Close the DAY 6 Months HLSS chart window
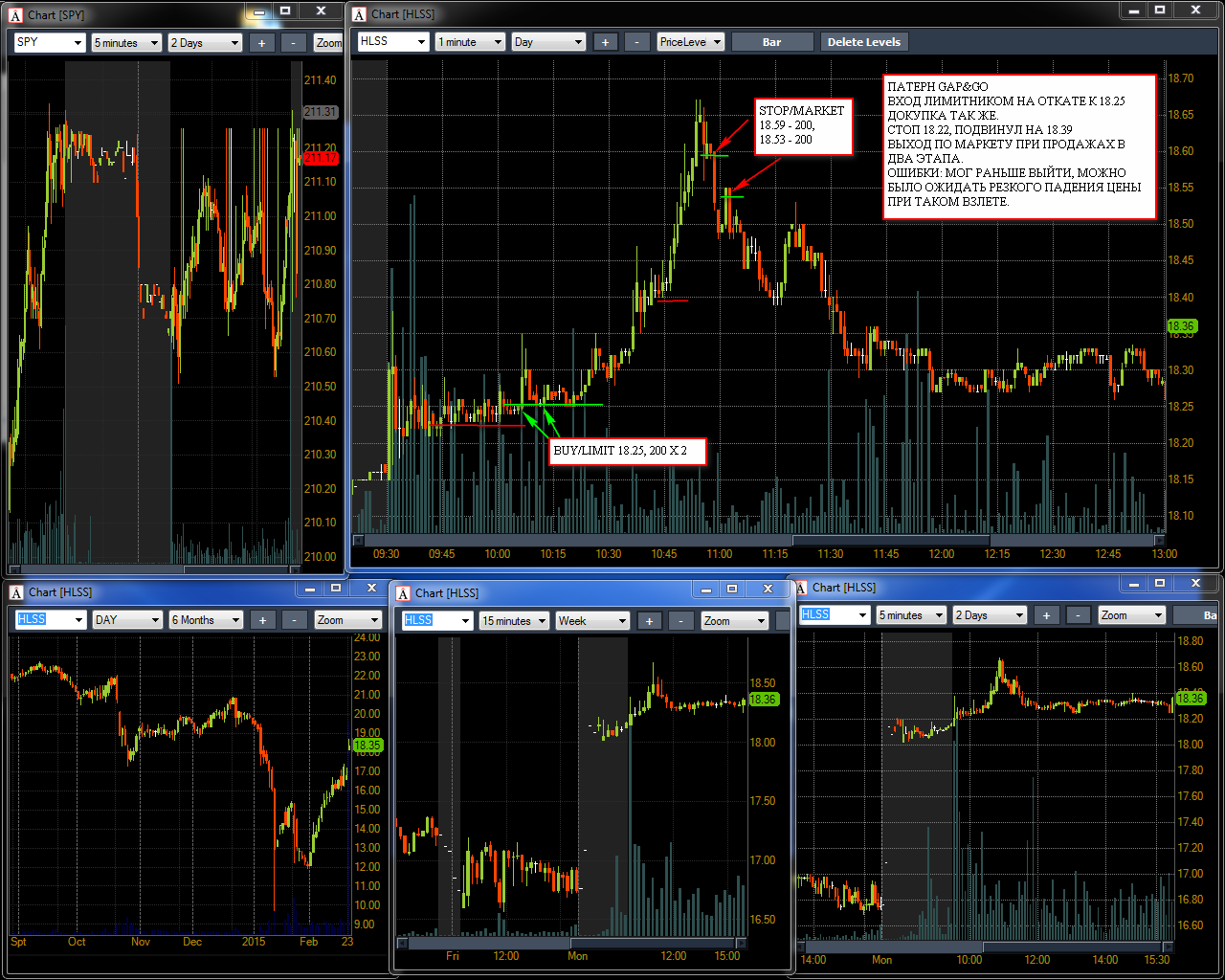The height and width of the screenshot is (980, 1225). tap(371, 588)
